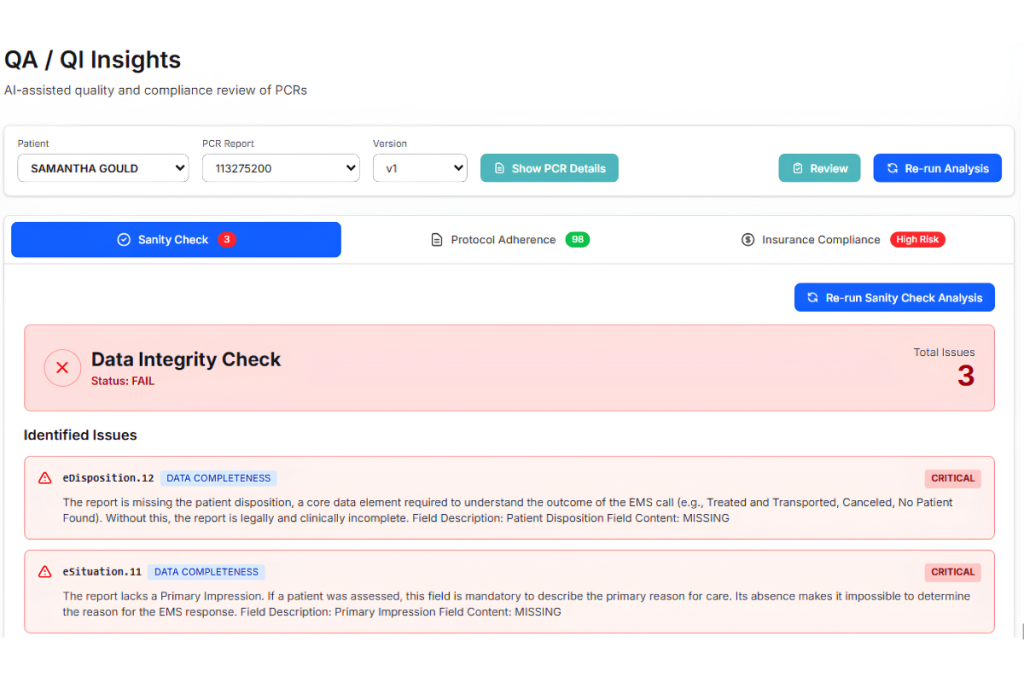
Task: Click the dollar icon on Insurance Compliance
Action: [748, 240]
